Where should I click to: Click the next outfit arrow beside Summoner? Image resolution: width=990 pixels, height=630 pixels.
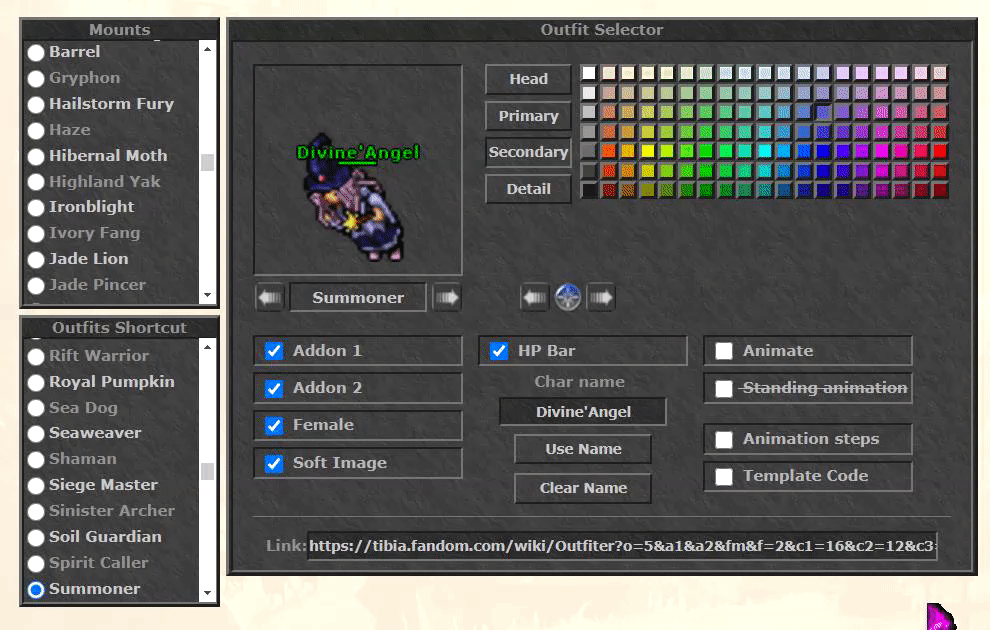(x=446, y=297)
